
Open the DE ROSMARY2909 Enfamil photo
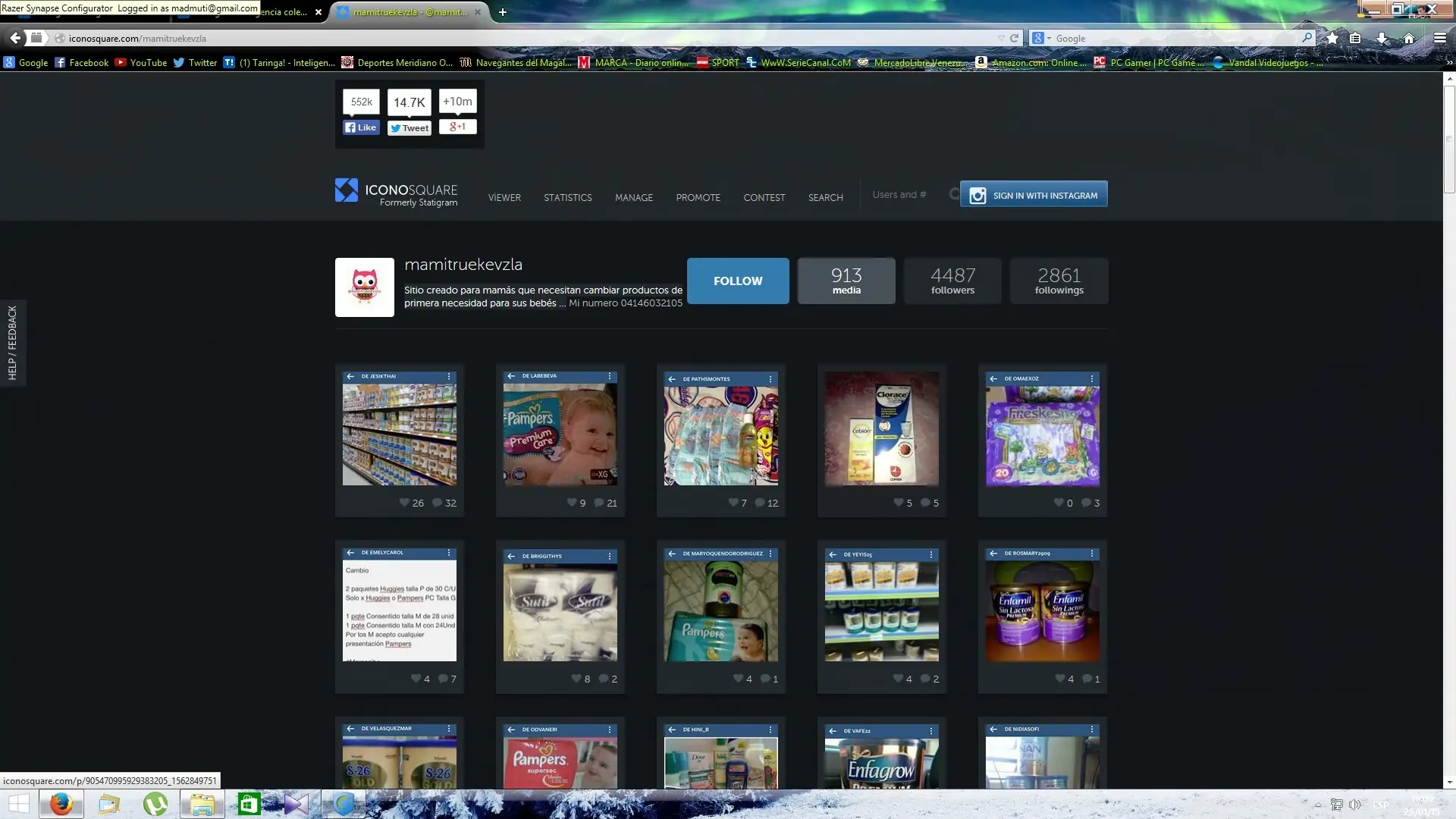(x=1043, y=604)
